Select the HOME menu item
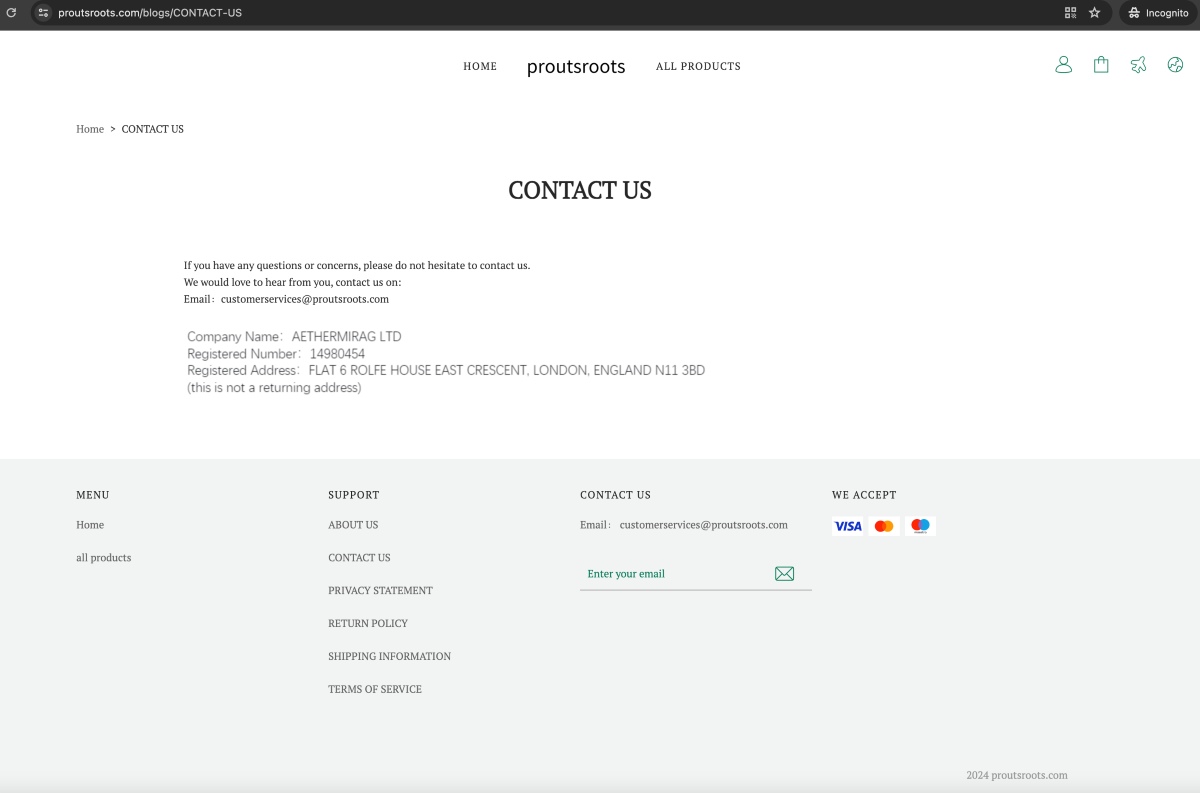Screen dimensions: 1200x793 480,66
